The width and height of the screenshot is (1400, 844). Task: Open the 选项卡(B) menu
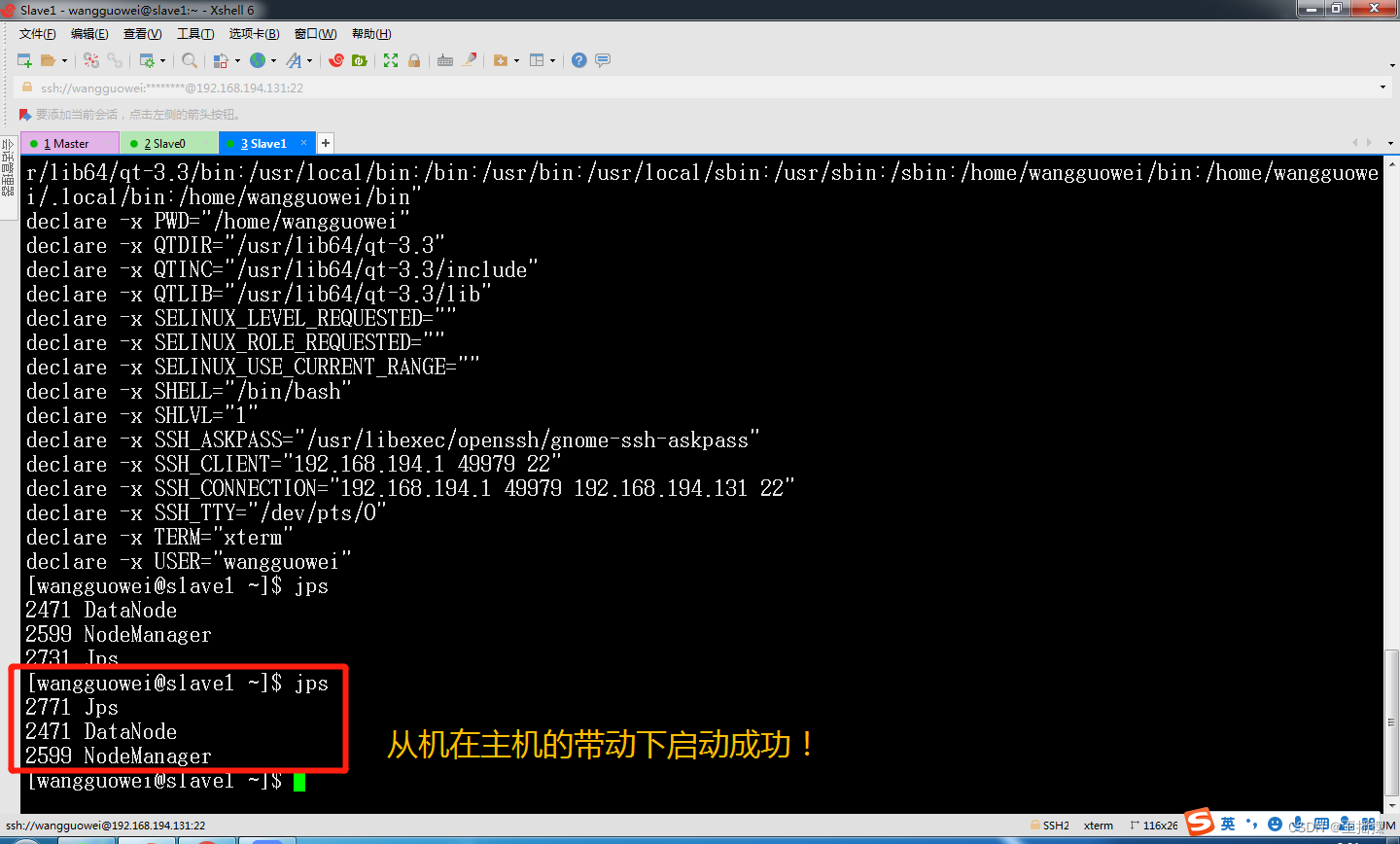click(x=254, y=34)
